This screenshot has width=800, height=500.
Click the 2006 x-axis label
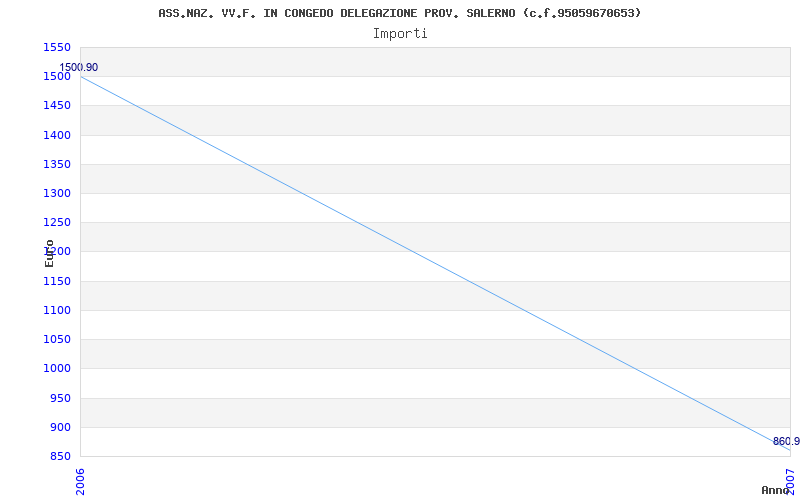coord(81,482)
